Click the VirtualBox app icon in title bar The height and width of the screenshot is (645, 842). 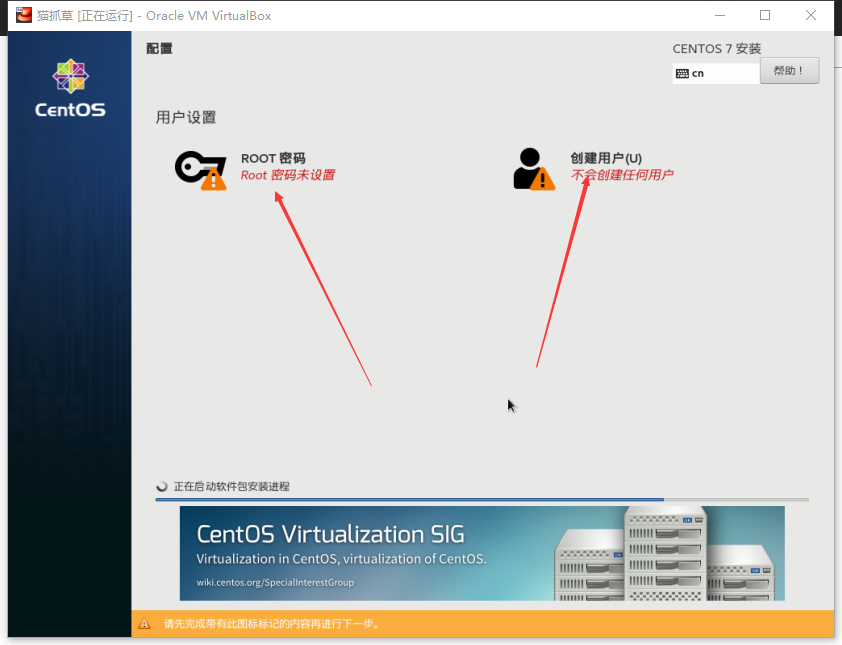coord(24,15)
